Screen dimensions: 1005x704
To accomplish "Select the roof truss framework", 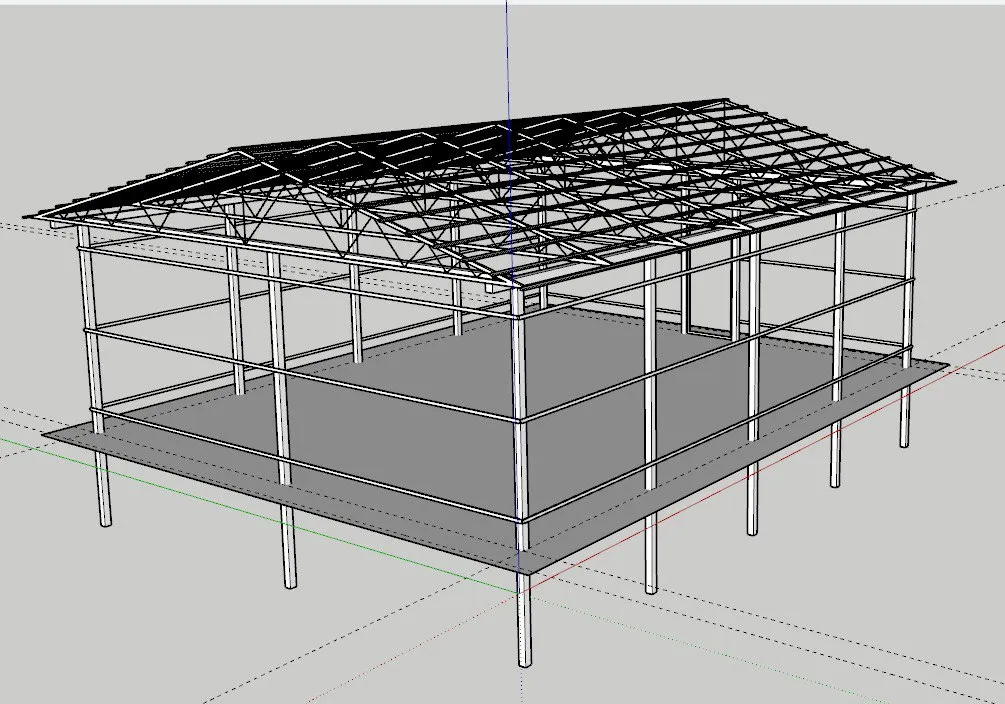I will pyautogui.click(x=490, y=192).
